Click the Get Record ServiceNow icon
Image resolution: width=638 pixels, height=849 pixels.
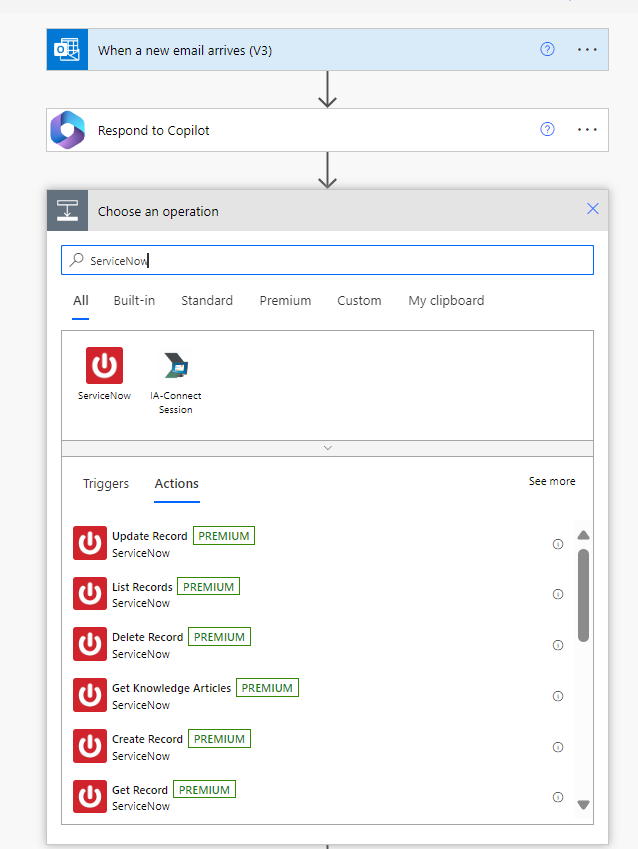[x=90, y=796]
